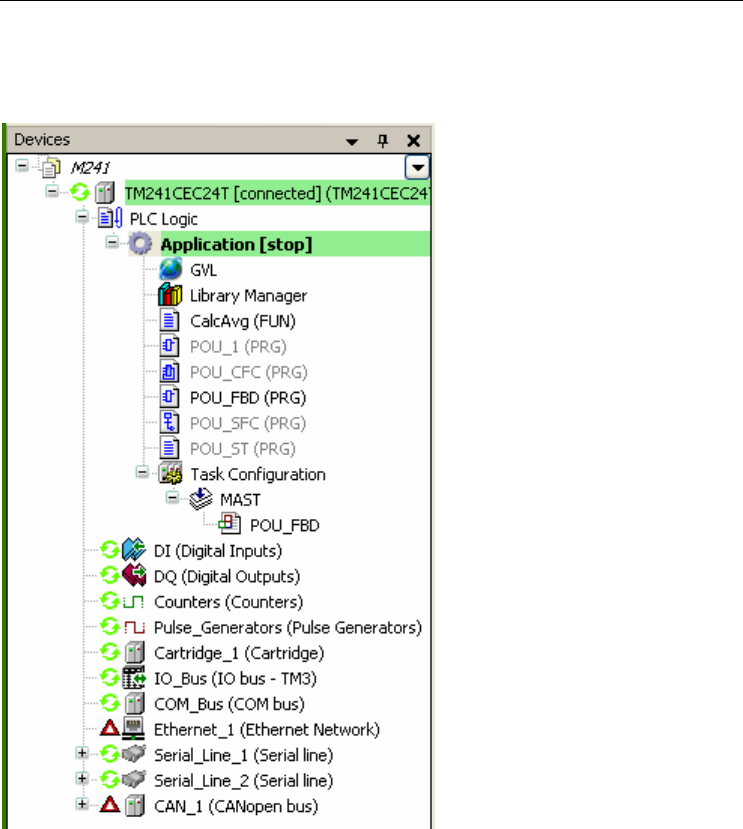Collapse the Application [stop] node
743x829 pixels.
[x=112, y=243]
